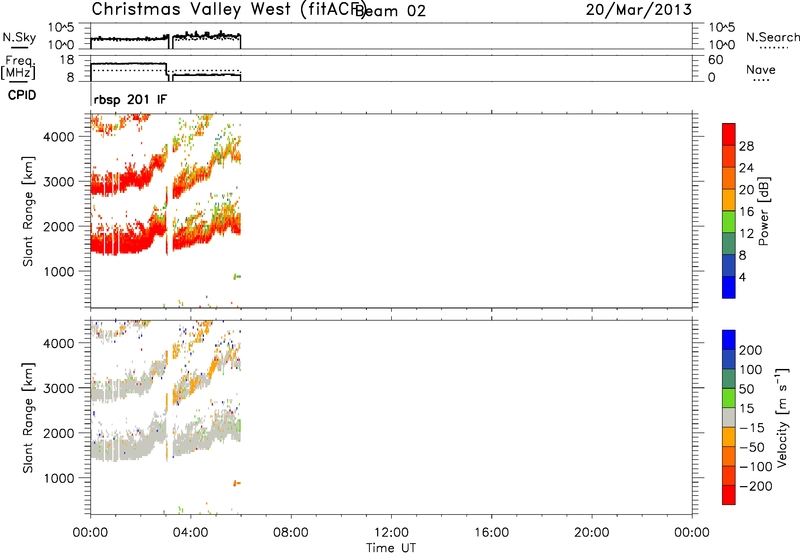Pick the red bottom segment of velocity colorbar
Image resolution: width=800 pixels, height=554 pixels.
729,495
